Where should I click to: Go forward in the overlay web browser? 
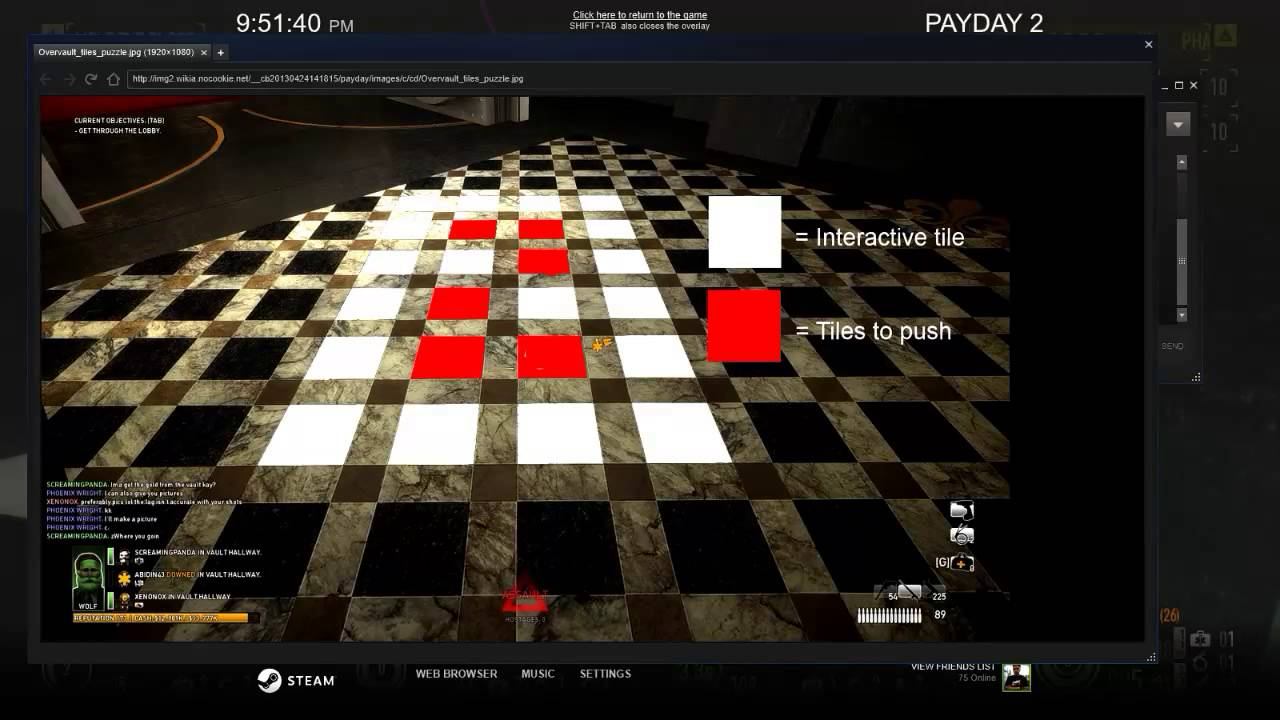tap(69, 79)
